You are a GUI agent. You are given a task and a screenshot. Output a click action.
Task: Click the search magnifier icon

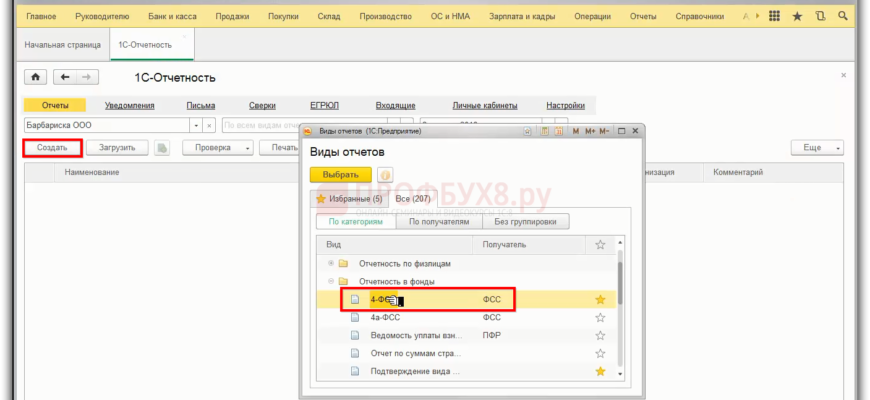[843, 17]
